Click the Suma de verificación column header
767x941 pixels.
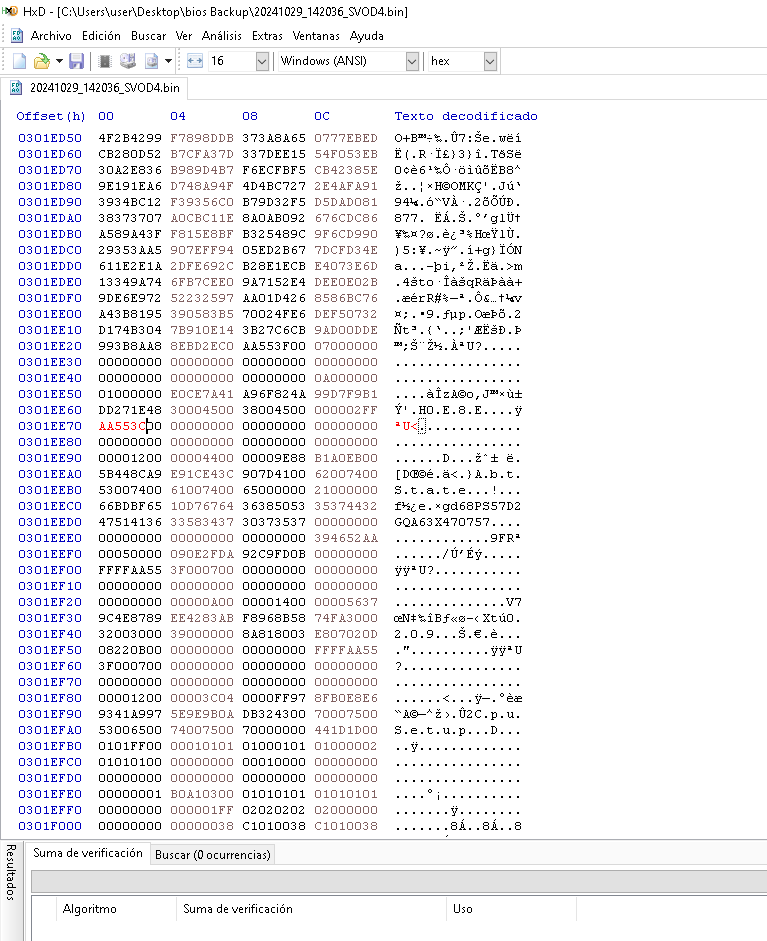(x=238, y=909)
